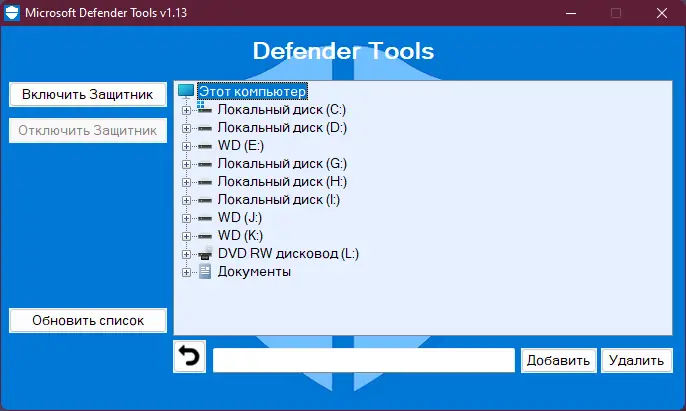Click the Добавить button
Viewport: 686px width, 411px height.
click(558, 360)
